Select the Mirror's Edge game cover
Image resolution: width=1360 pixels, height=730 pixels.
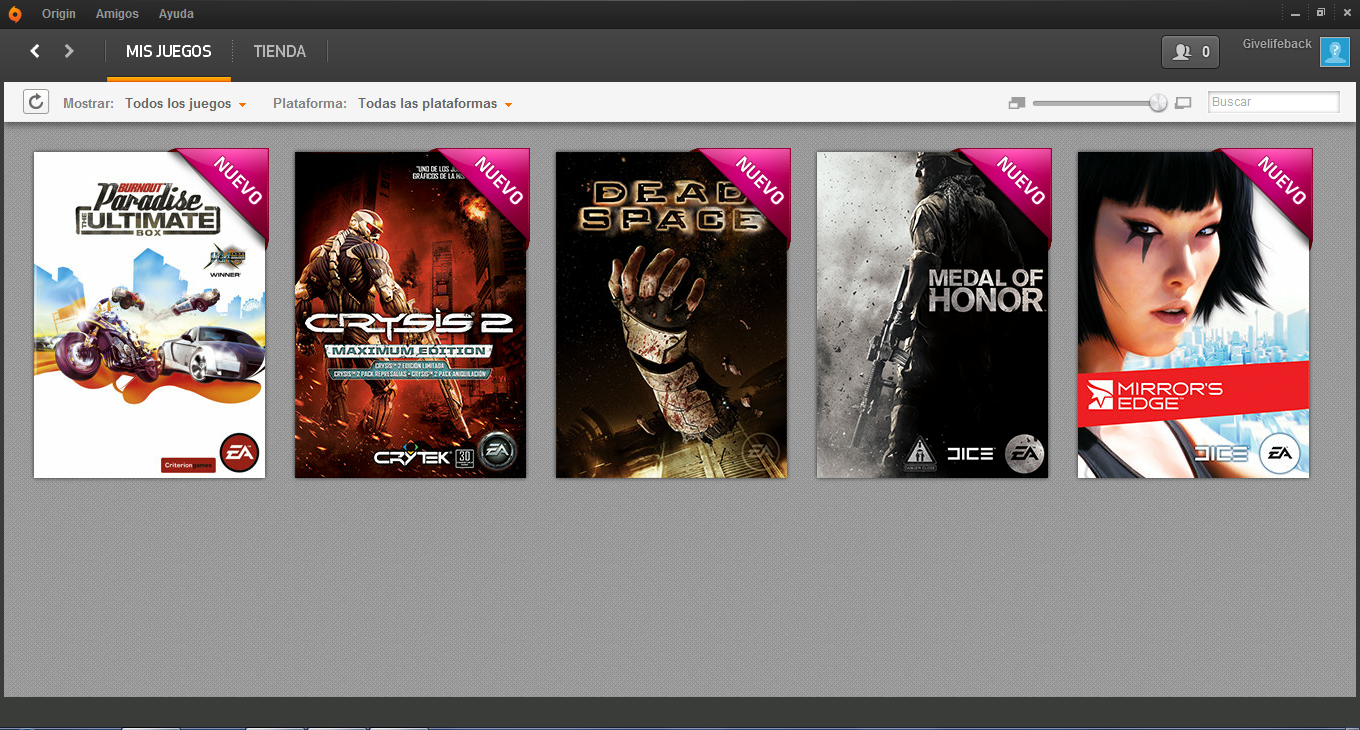tap(1194, 315)
